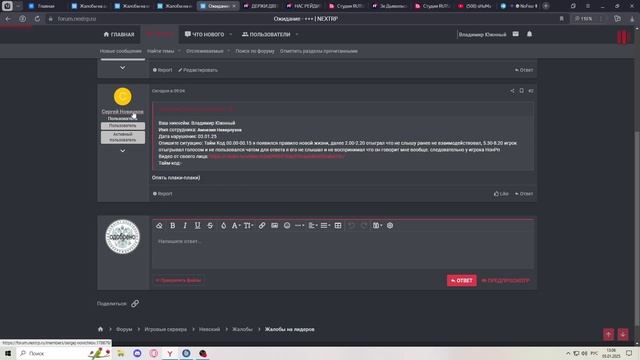Screen dimensions: 640x360
Task: Open Владимир Южный account menu
Action: point(482,34)
